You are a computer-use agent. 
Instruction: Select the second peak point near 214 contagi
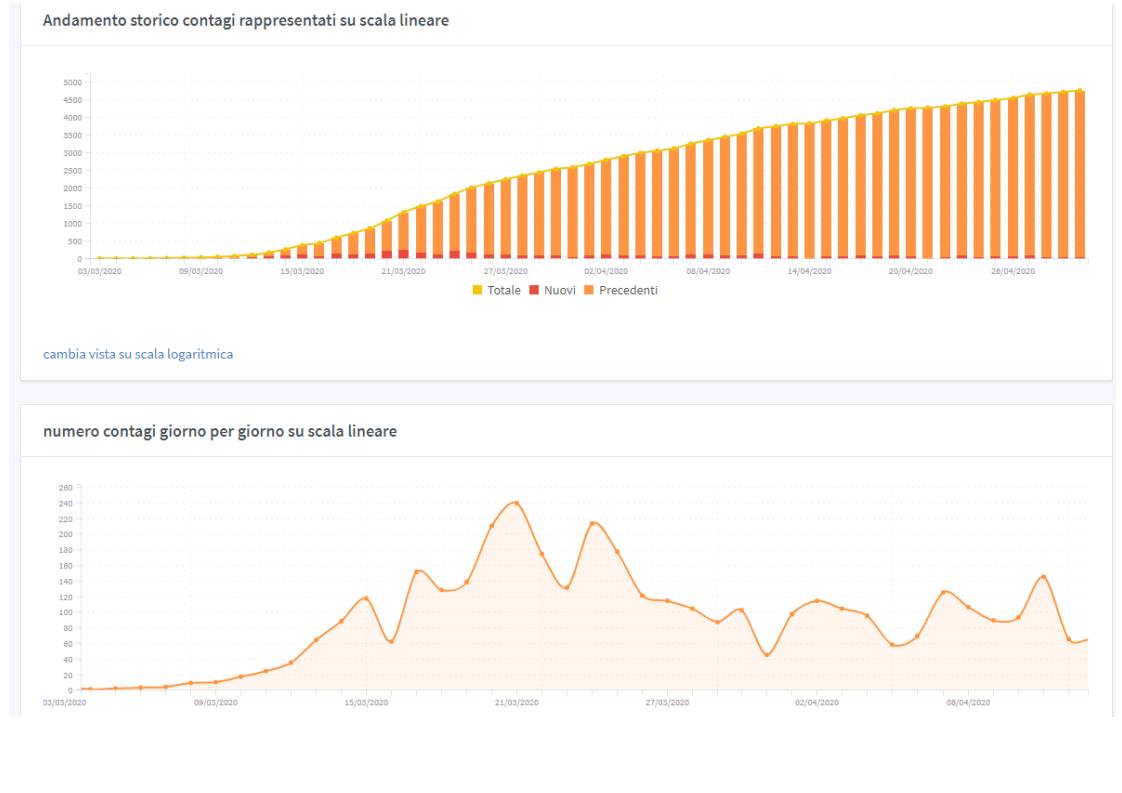tap(592, 523)
